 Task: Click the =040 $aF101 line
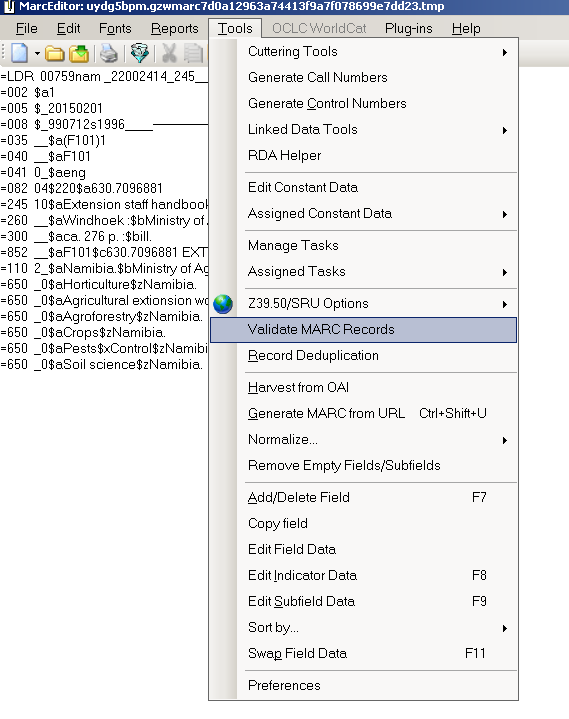45,157
